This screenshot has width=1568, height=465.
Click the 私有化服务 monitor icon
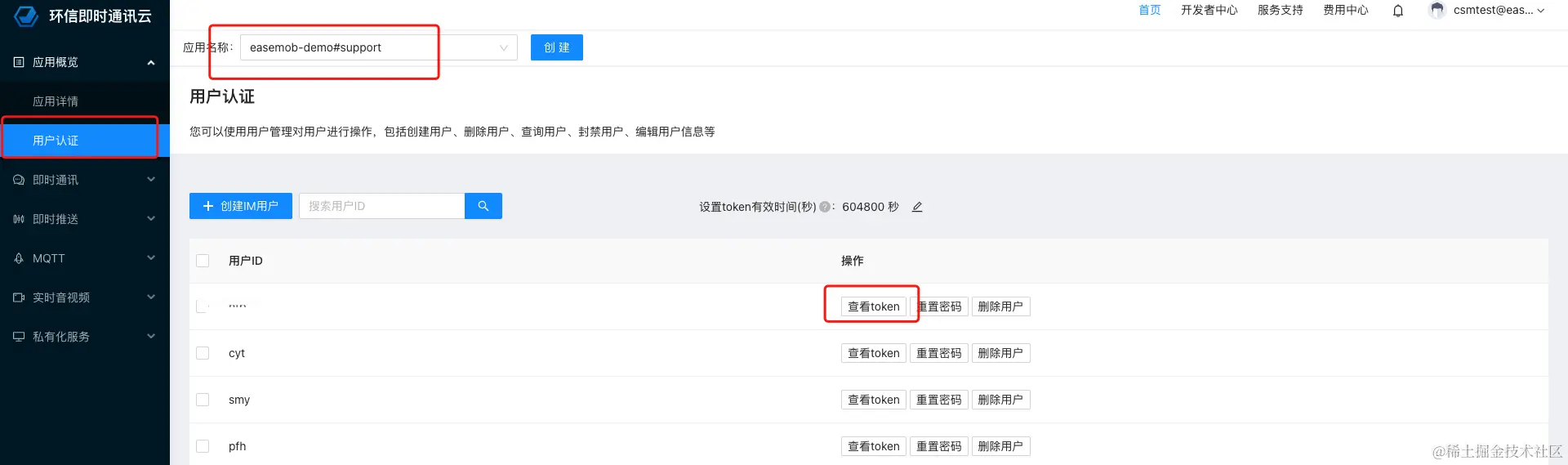(19, 337)
